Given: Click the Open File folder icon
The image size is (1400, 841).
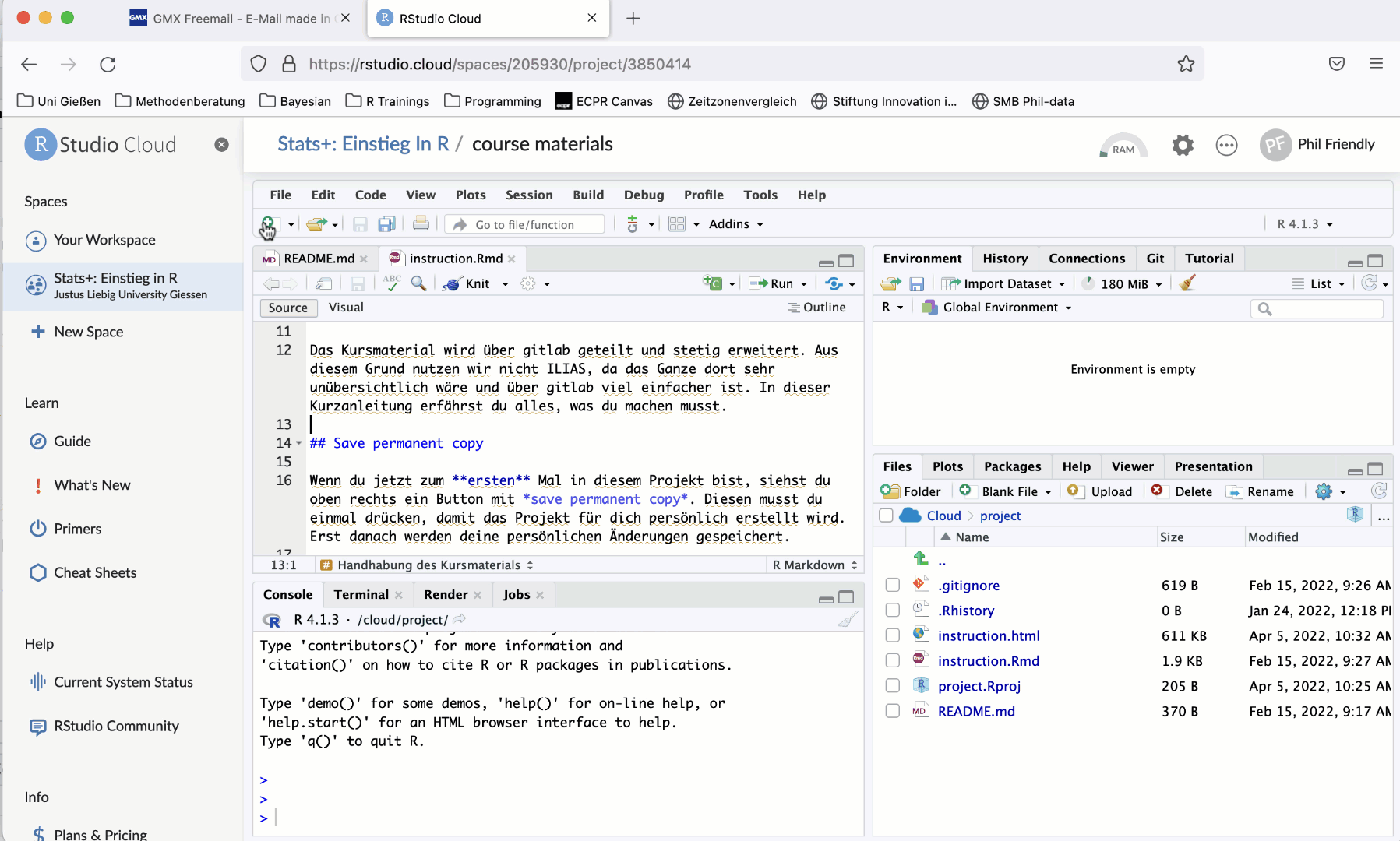Looking at the screenshot, I should click(x=316, y=224).
